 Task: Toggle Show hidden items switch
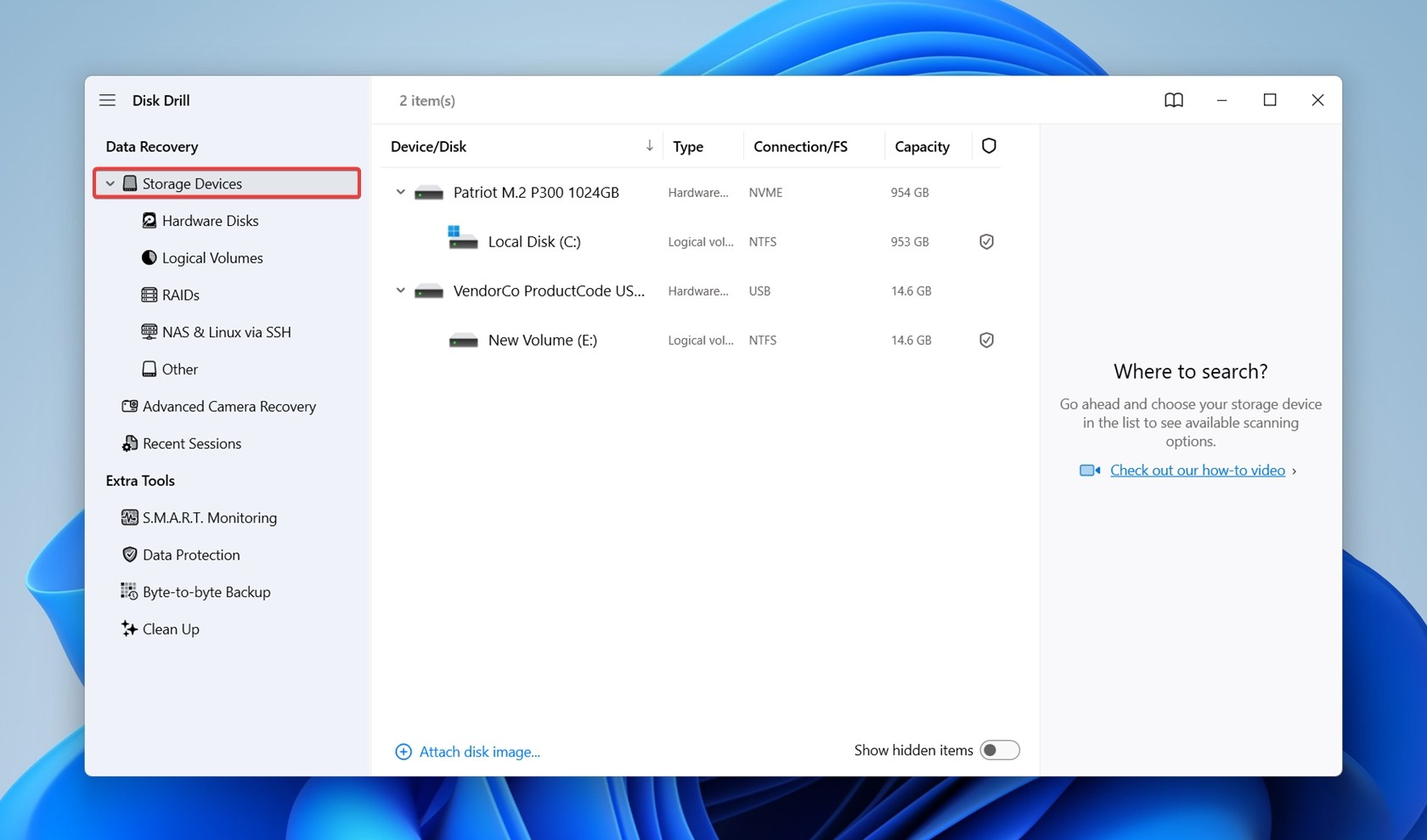tap(1000, 750)
